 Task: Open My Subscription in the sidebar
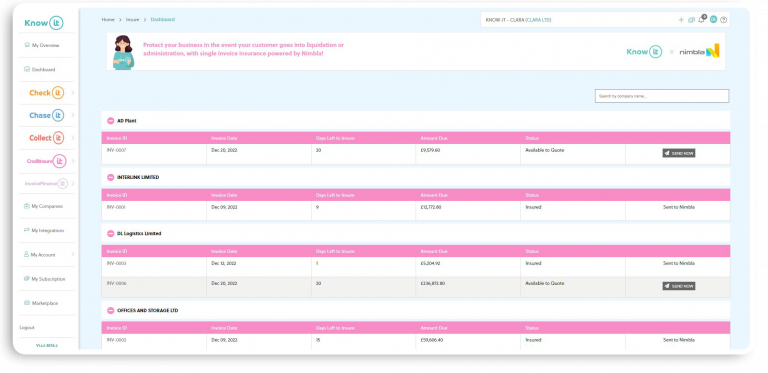(x=44, y=279)
